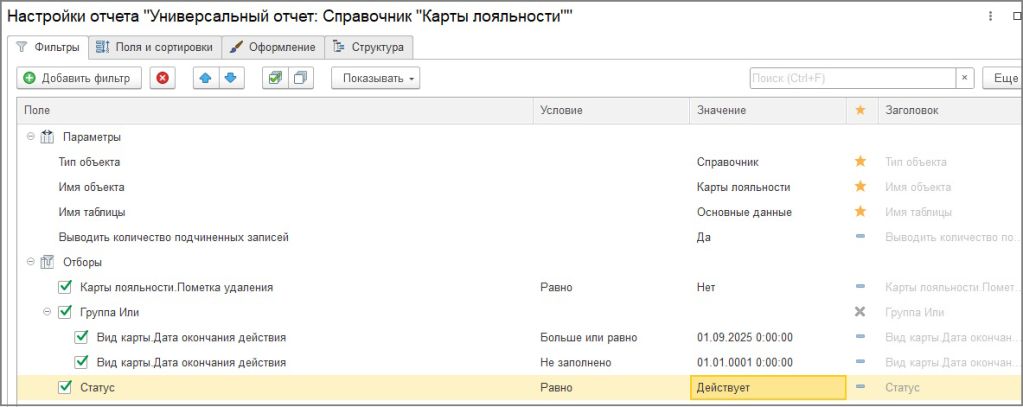This screenshot has height=407, width=1023.
Task: Click the Параметры group icon
Action: [x=47, y=137]
